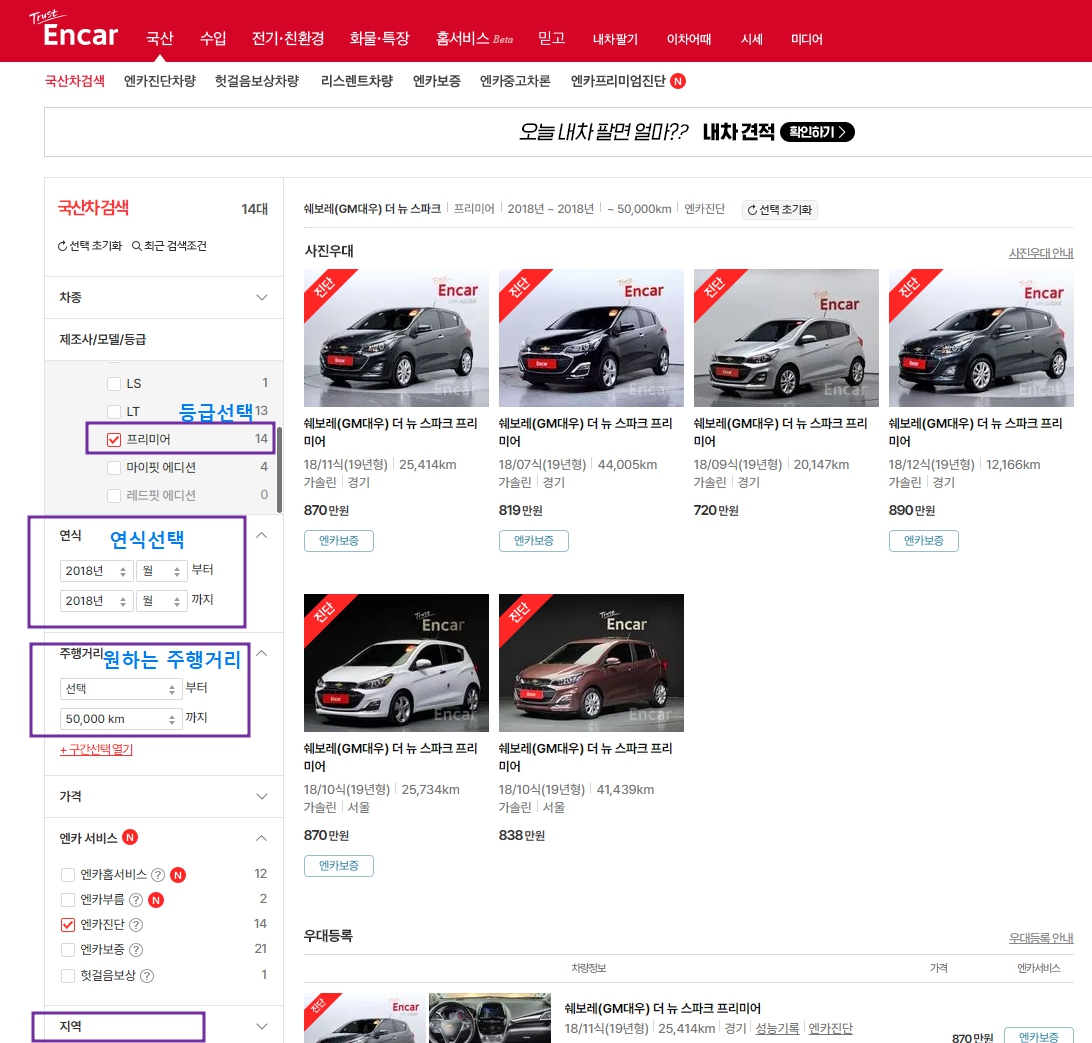Screen dimensions: 1092x1043
Task: Collapse the 엔카 서비스 section
Action: click(262, 838)
